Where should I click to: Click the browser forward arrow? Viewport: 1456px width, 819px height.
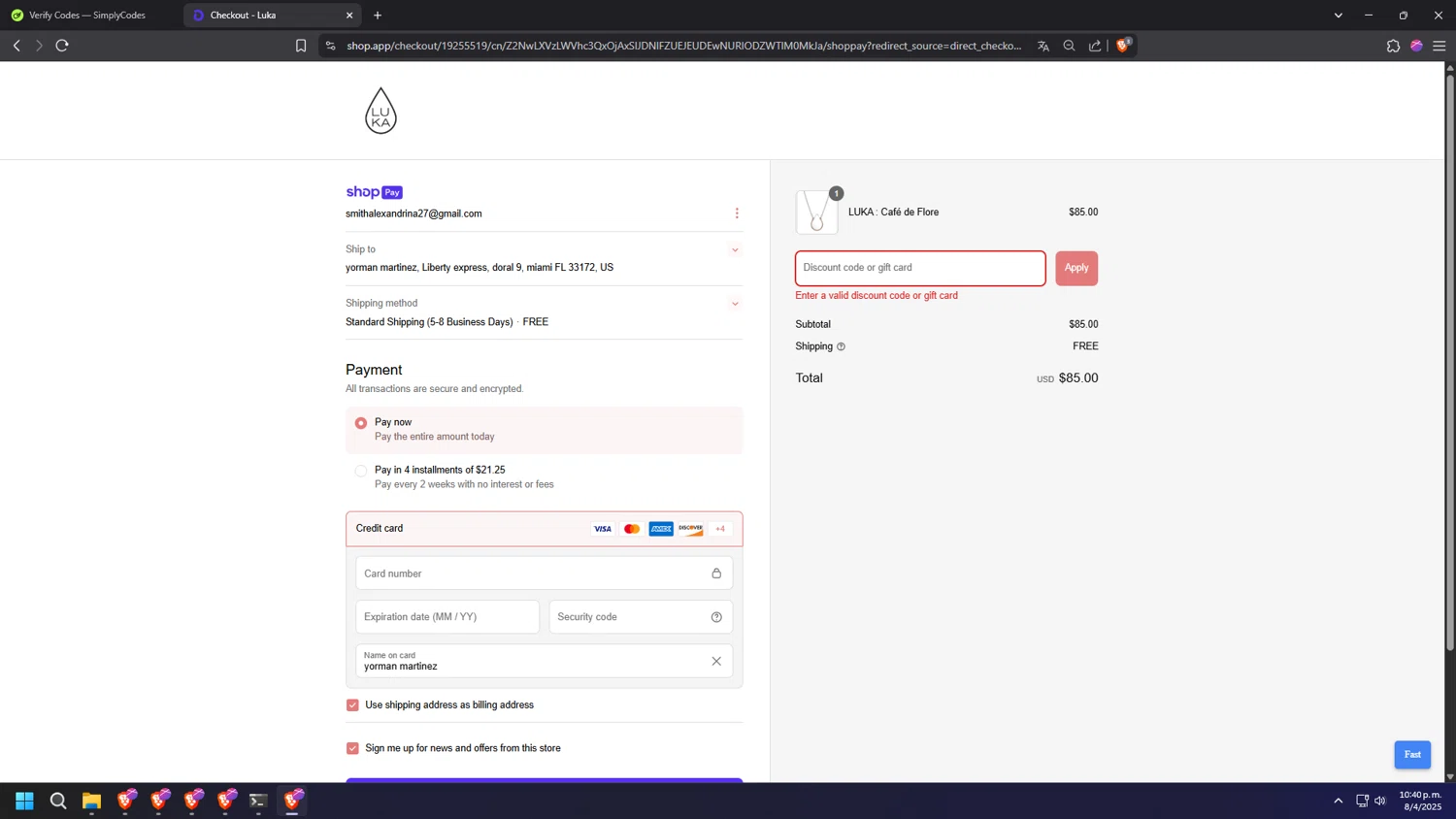click(39, 46)
